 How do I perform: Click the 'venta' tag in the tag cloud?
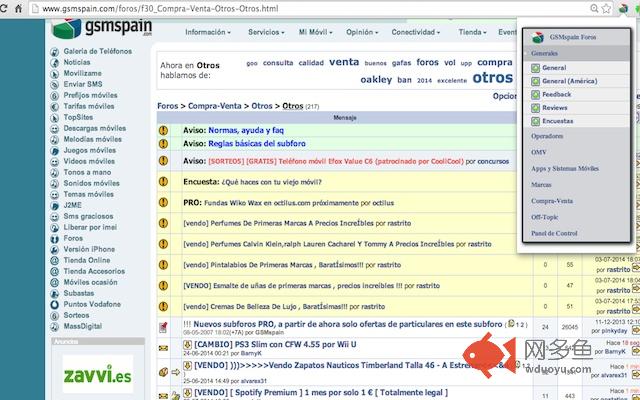tap(344, 62)
